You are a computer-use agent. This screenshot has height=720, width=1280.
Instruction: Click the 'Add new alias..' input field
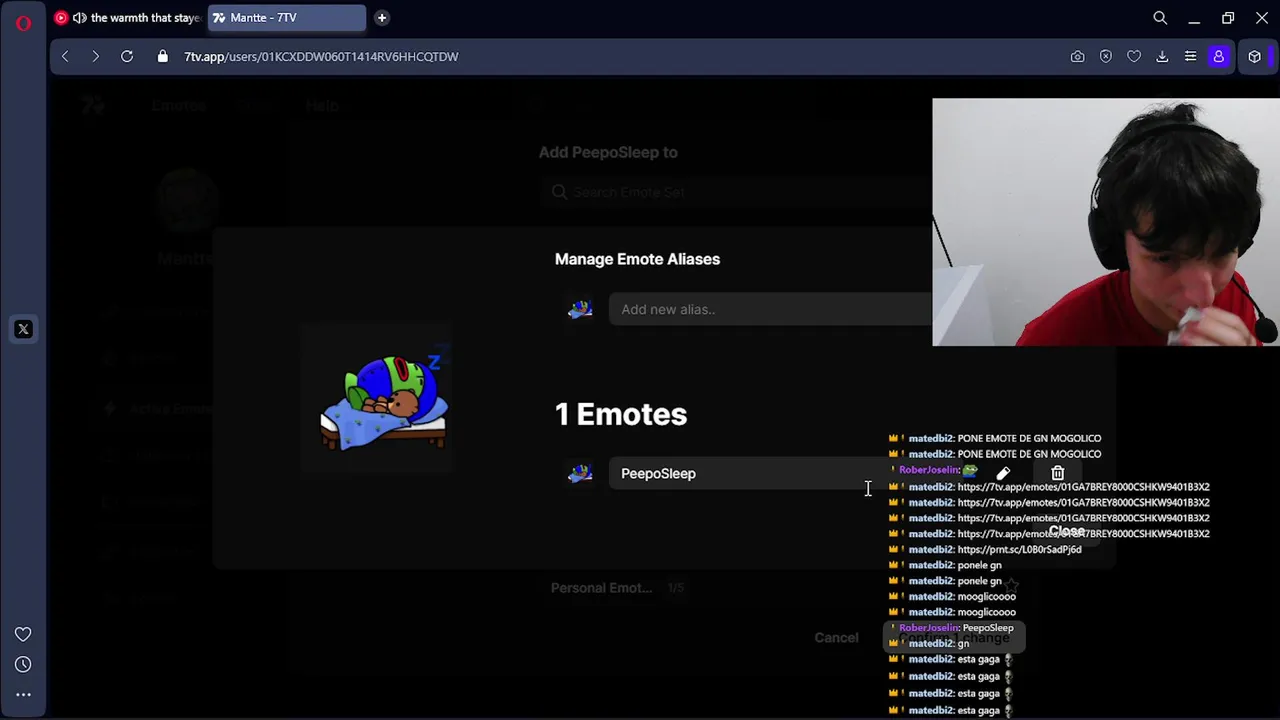pos(770,309)
